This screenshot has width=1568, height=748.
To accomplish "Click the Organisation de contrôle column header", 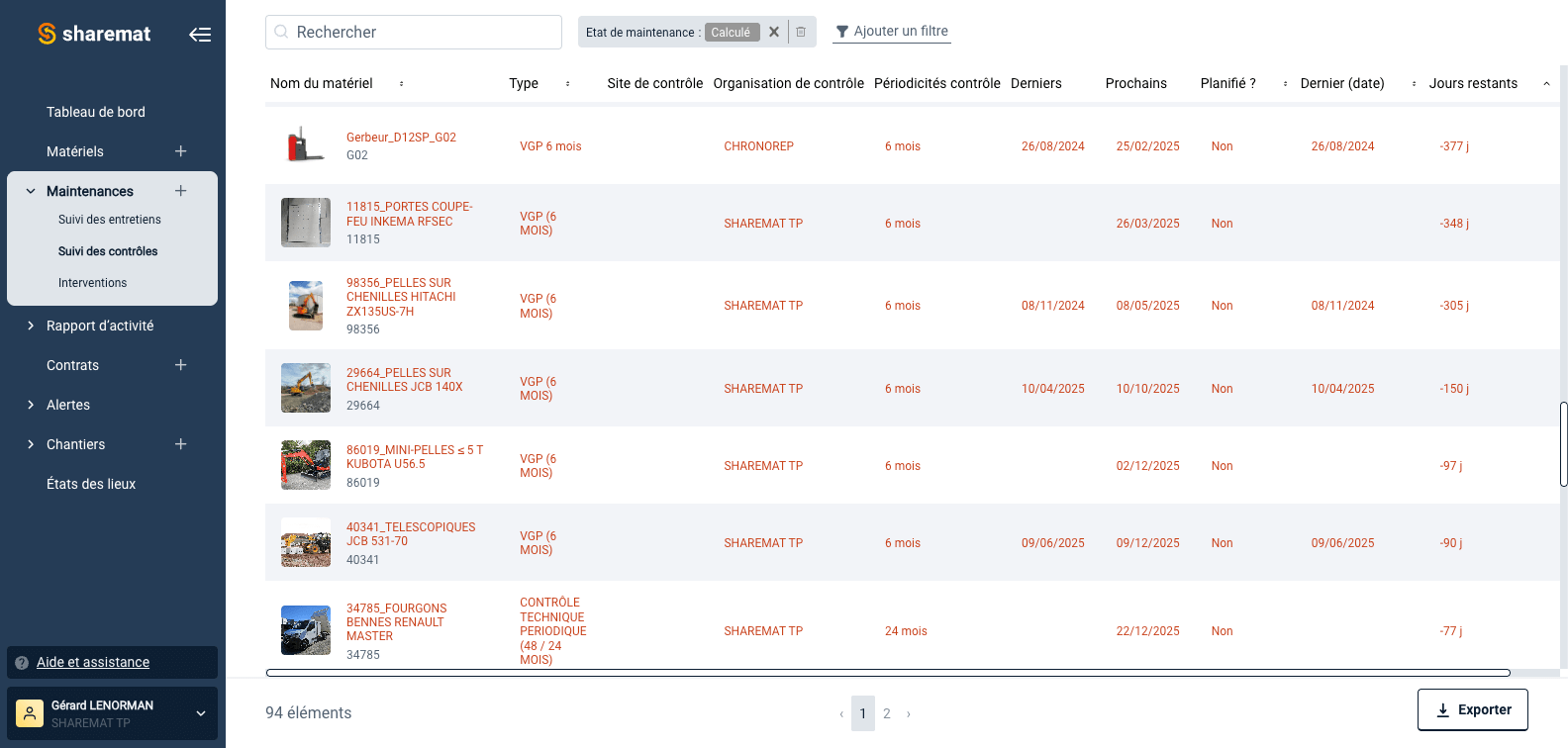I will point(788,84).
